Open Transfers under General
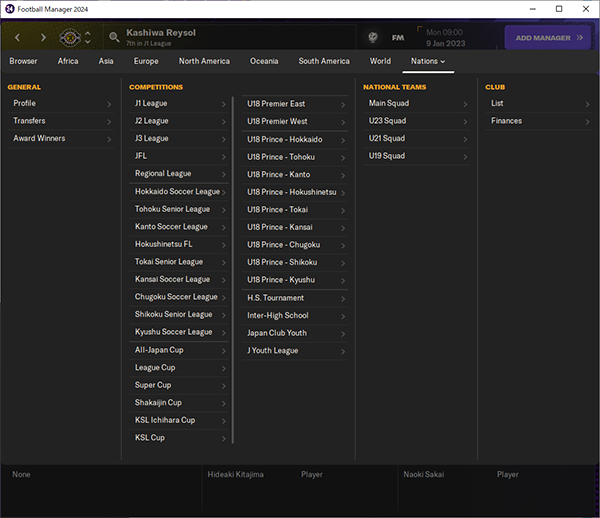 (61, 121)
